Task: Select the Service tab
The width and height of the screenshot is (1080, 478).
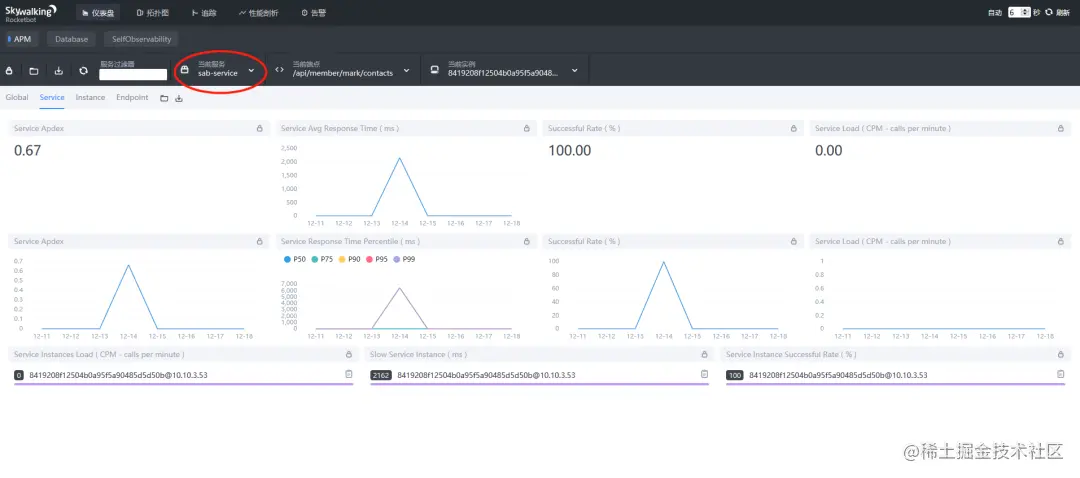Action: (x=52, y=98)
